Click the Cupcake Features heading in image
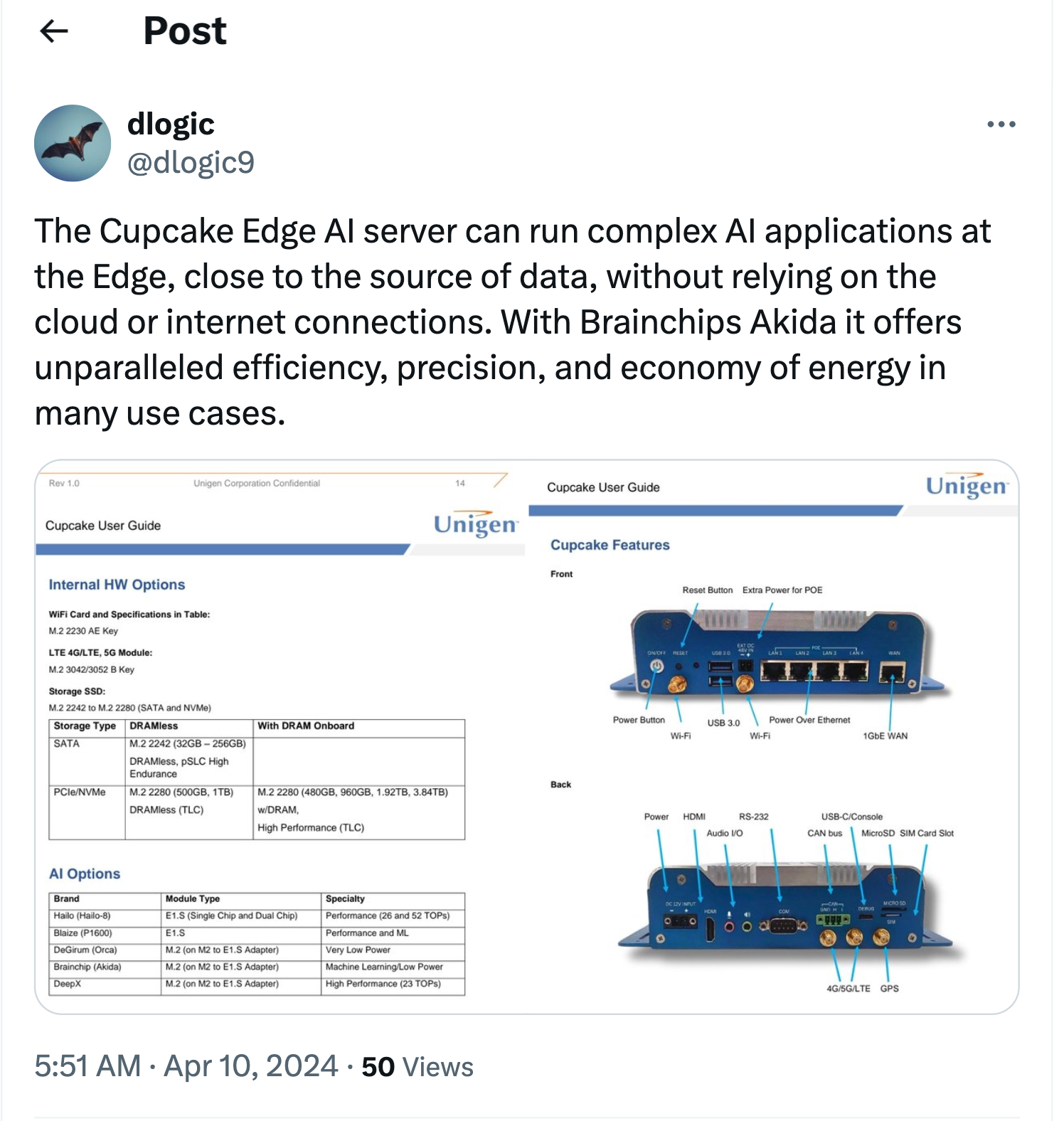The width and height of the screenshot is (1064, 1121). pos(610,545)
